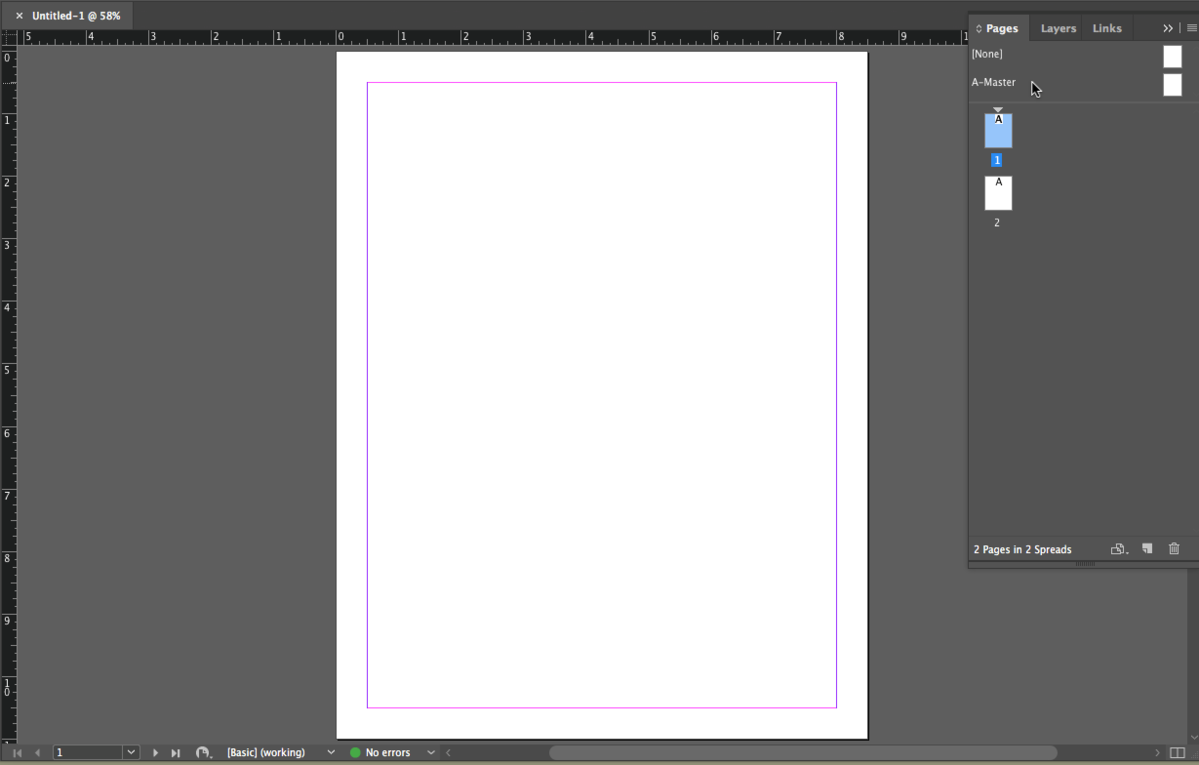
Task: Click the horizontal scrollbar thumb
Action: 802,753
